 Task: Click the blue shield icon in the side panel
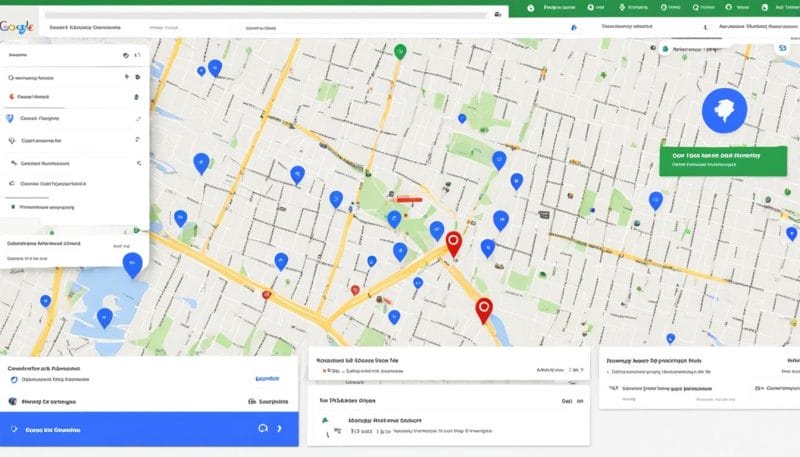click(x=10, y=118)
